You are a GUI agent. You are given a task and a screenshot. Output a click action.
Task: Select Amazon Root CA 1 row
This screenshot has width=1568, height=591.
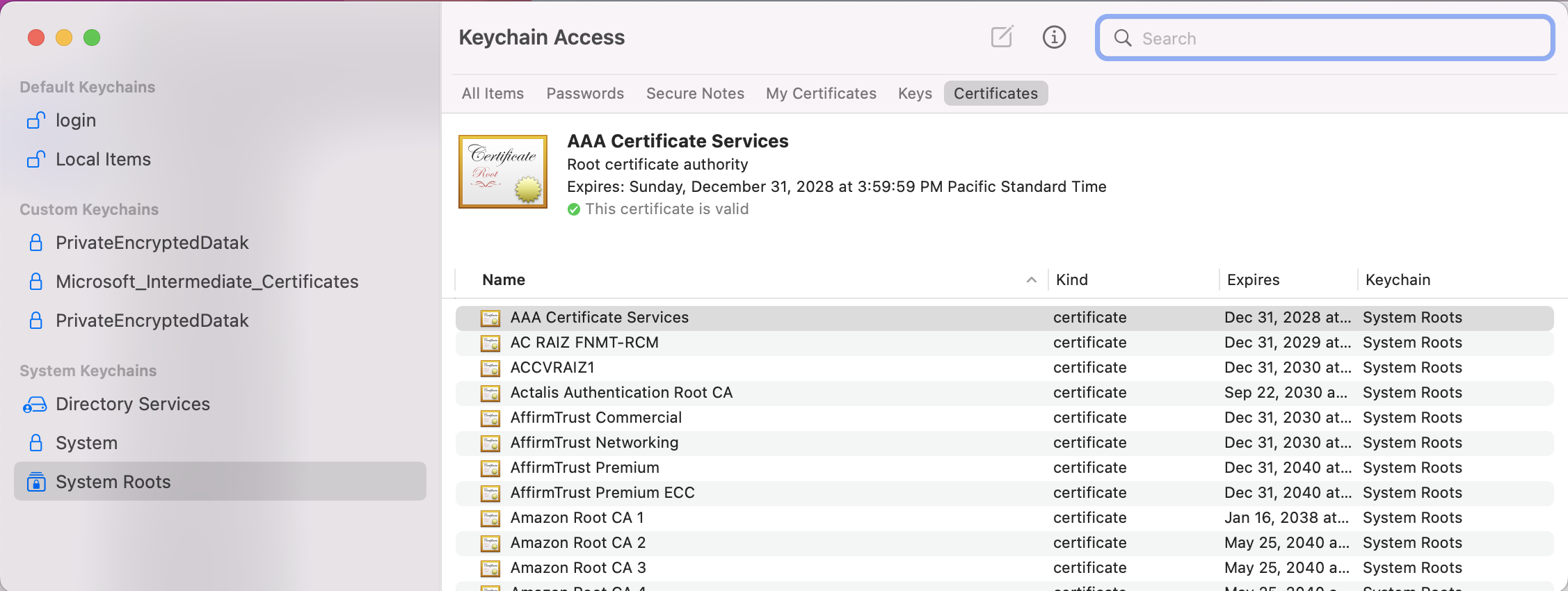point(1005,518)
